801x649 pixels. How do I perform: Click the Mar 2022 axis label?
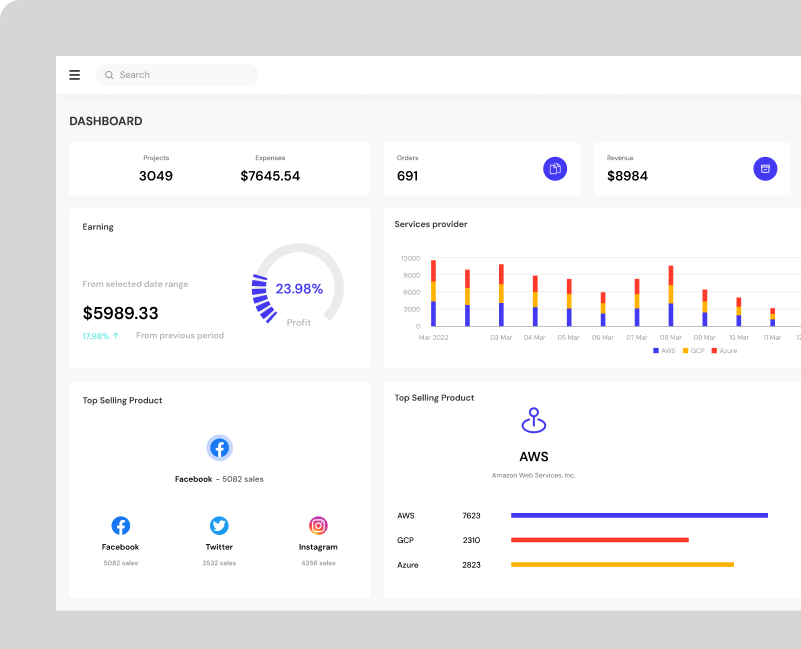[x=433, y=338]
